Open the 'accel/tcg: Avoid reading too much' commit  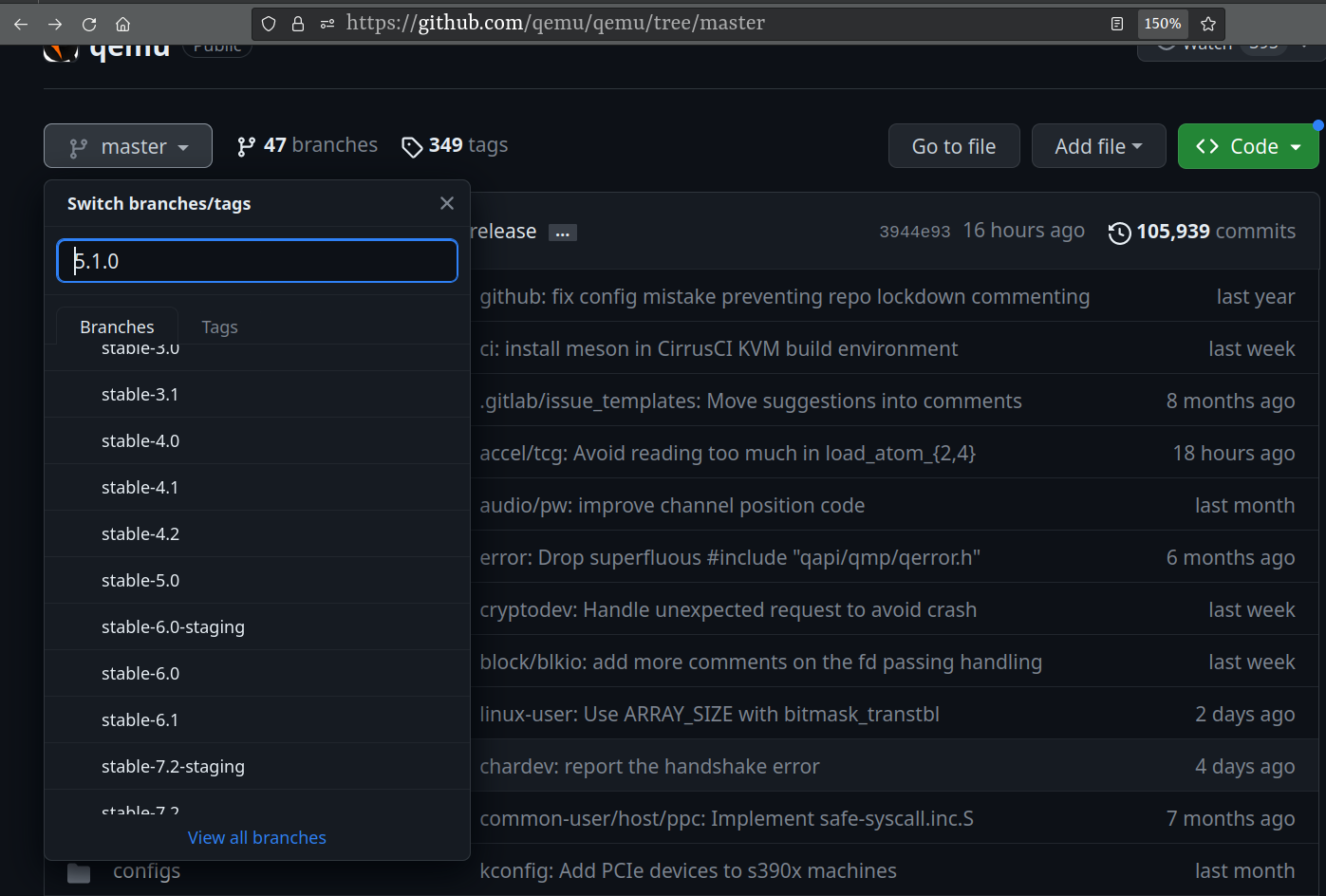pyautogui.click(x=728, y=454)
